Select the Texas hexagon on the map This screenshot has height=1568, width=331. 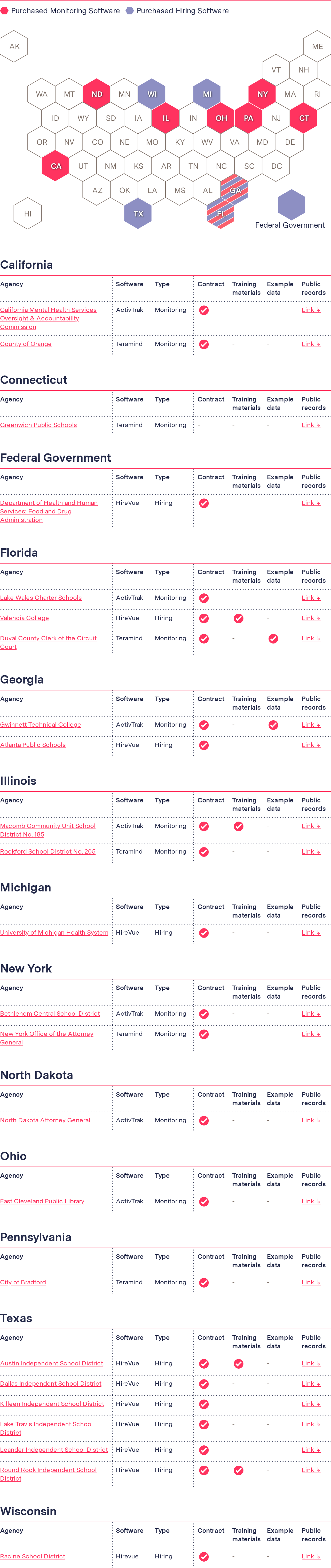coord(138,214)
